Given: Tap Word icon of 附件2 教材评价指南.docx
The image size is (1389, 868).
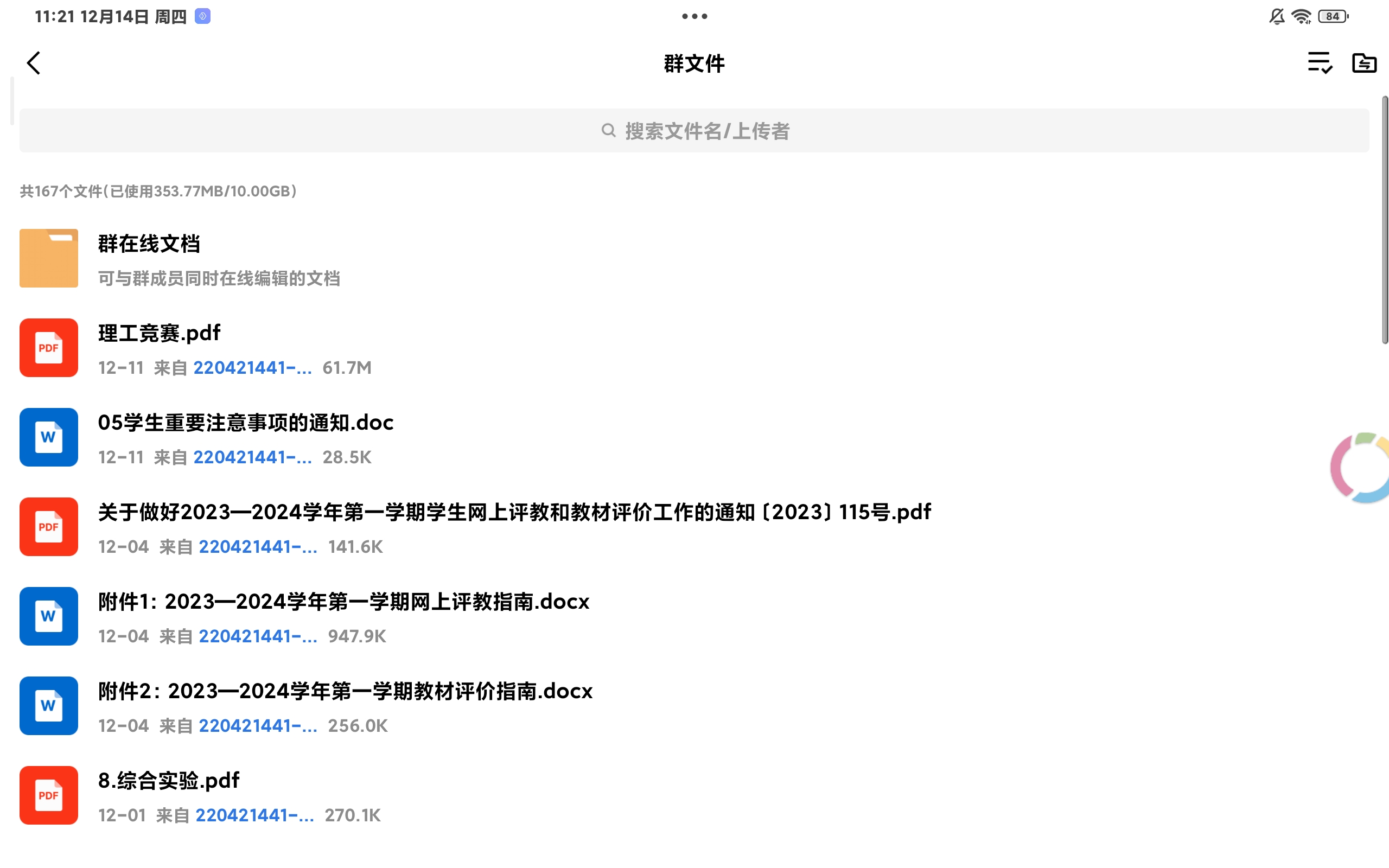Looking at the screenshot, I should pyautogui.click(x=49, y=706).
